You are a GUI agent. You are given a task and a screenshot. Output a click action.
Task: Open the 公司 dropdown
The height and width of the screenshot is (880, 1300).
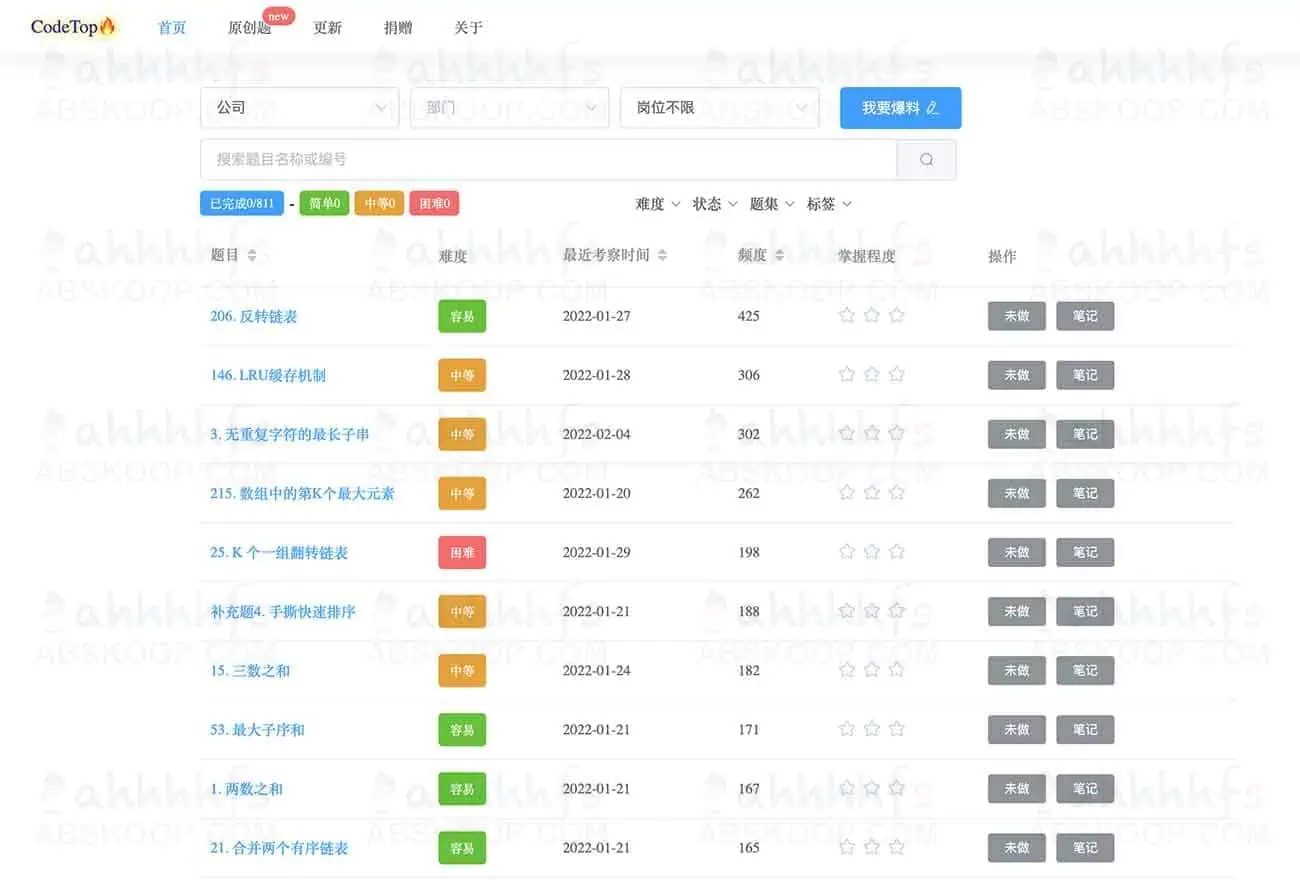(299, 107)
